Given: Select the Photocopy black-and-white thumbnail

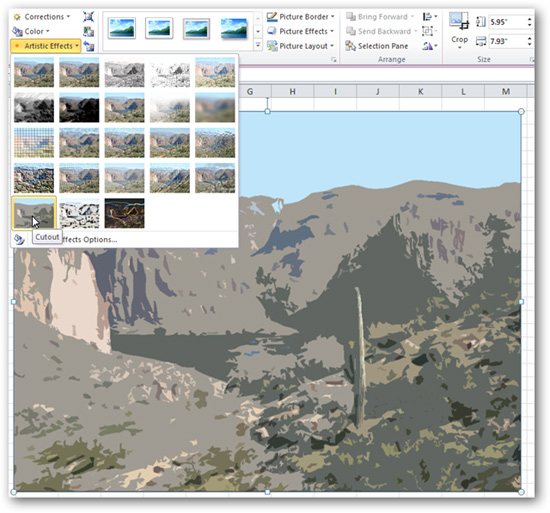Looking at the screenshot, I should click(79, 213).
